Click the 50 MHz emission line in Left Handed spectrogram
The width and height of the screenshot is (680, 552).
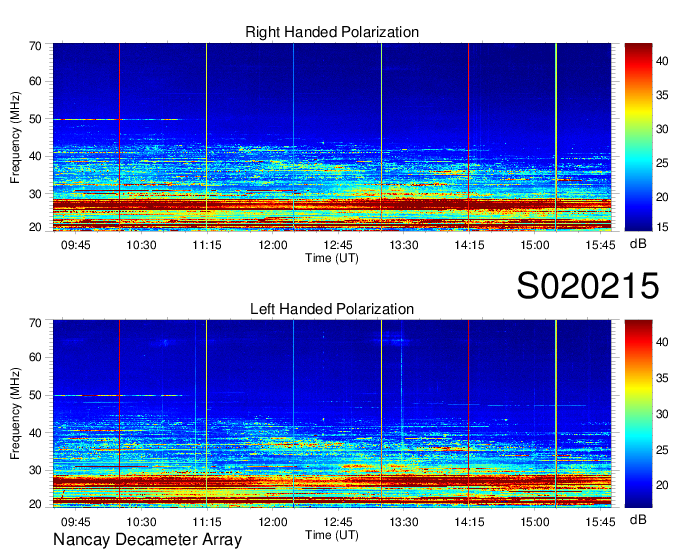[117, 395]
